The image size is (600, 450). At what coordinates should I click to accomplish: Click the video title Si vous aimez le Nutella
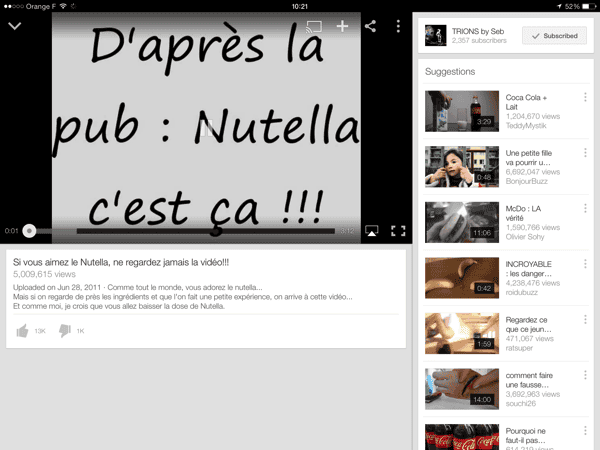point(121,262)
